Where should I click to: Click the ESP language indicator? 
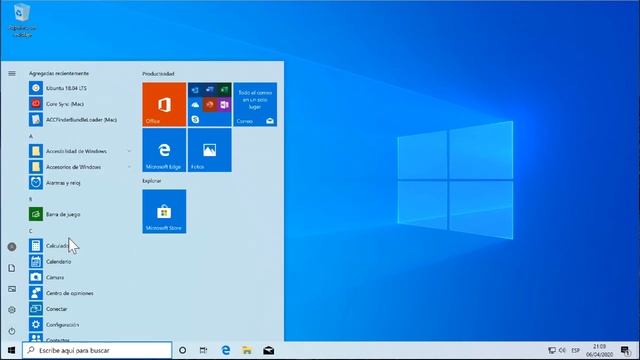click(x=576, y=350)
